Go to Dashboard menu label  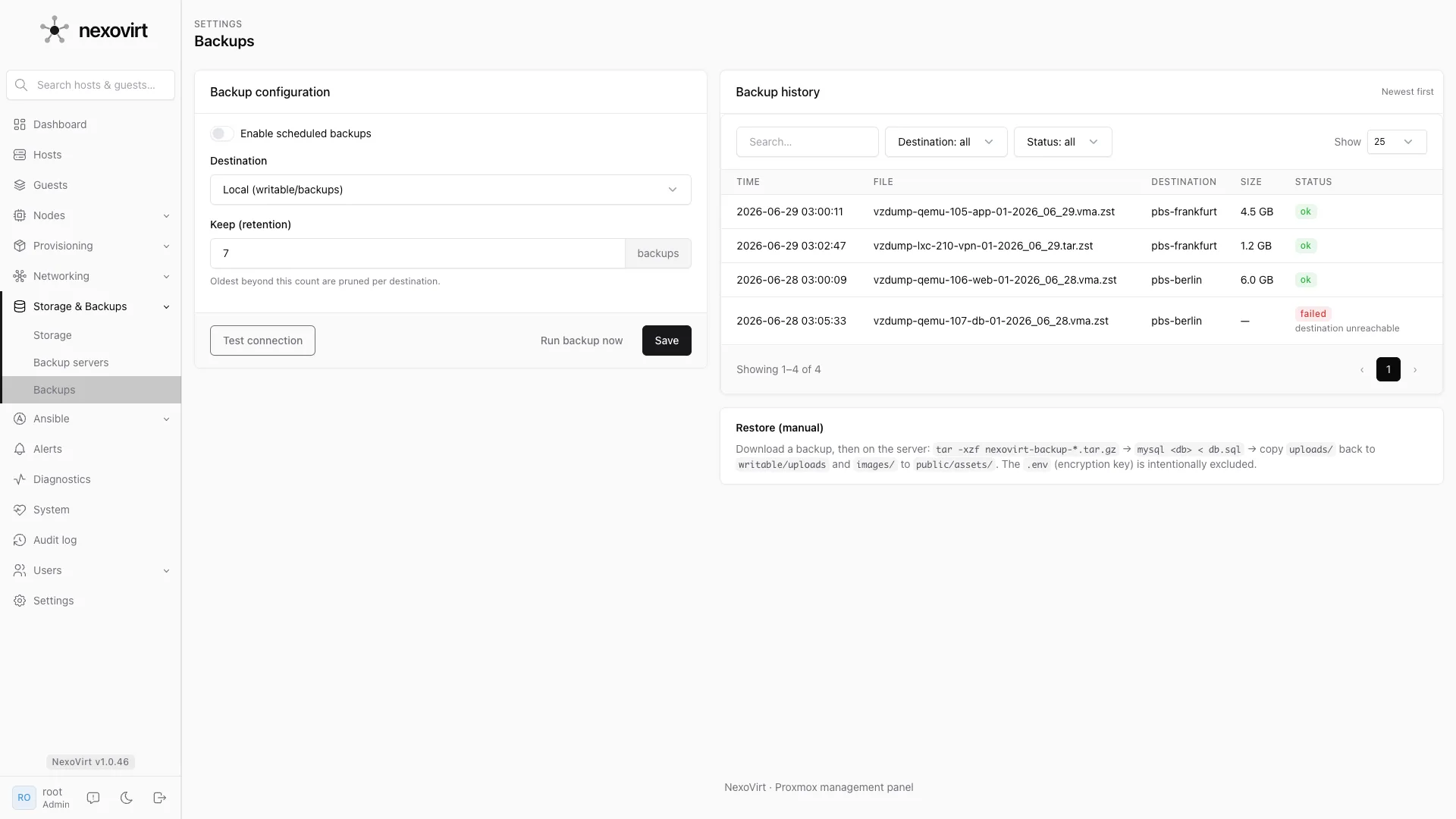pos(60,124)
